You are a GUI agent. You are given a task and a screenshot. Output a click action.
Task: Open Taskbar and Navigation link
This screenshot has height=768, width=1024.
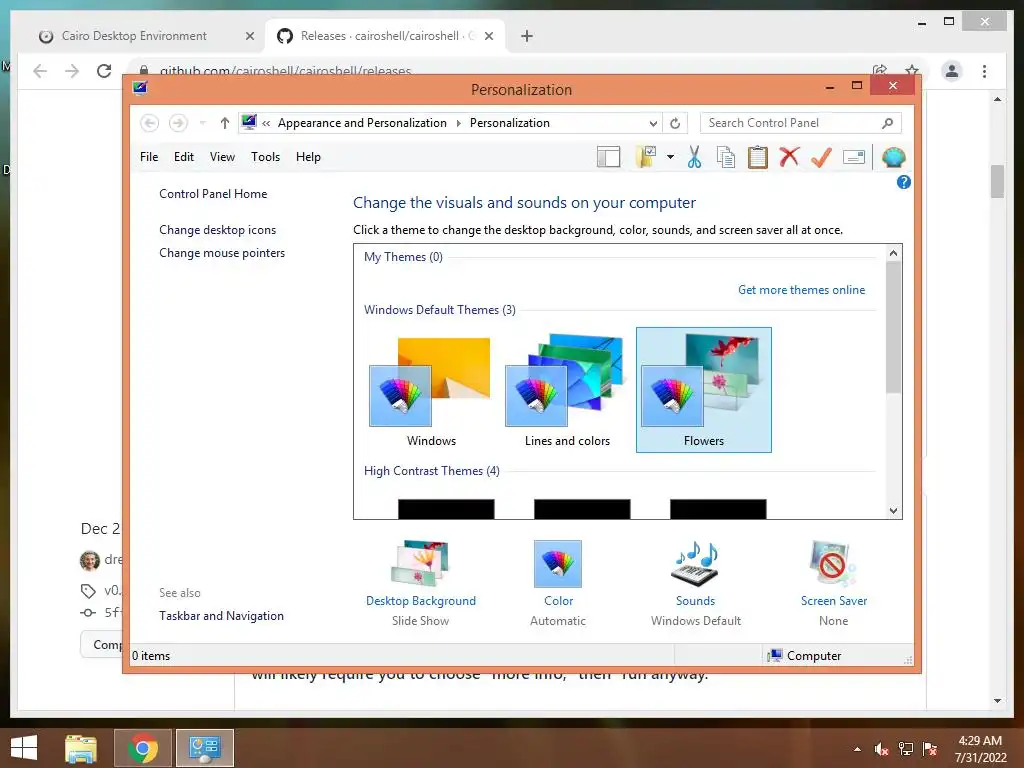click(x=221, y=616)
